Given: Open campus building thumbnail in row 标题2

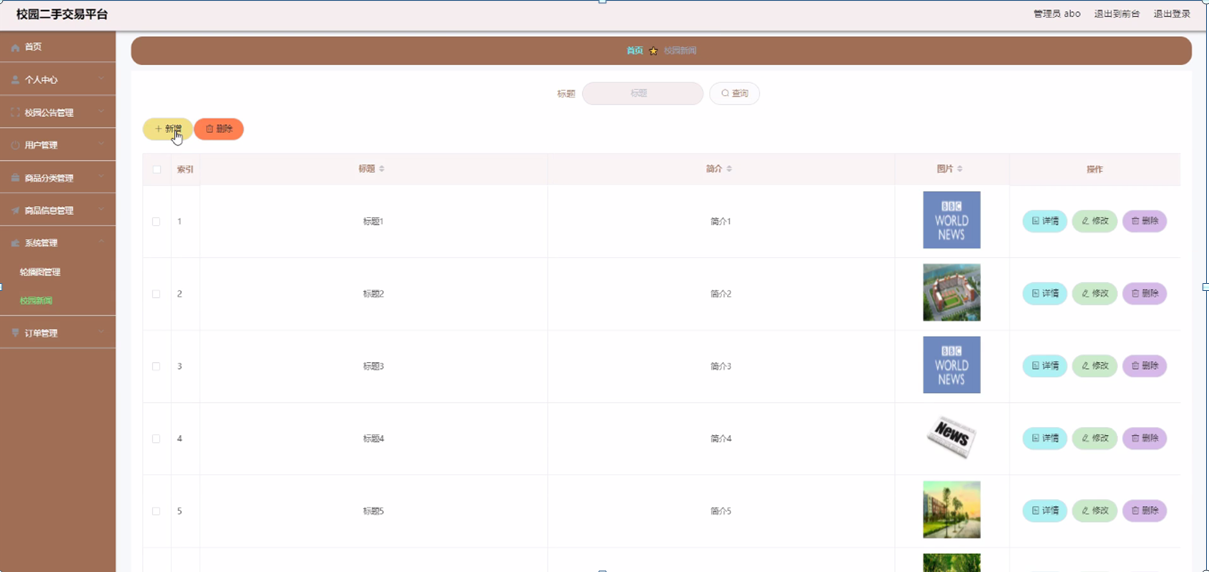Looking at the screenshot, I should tap(952, 292).
